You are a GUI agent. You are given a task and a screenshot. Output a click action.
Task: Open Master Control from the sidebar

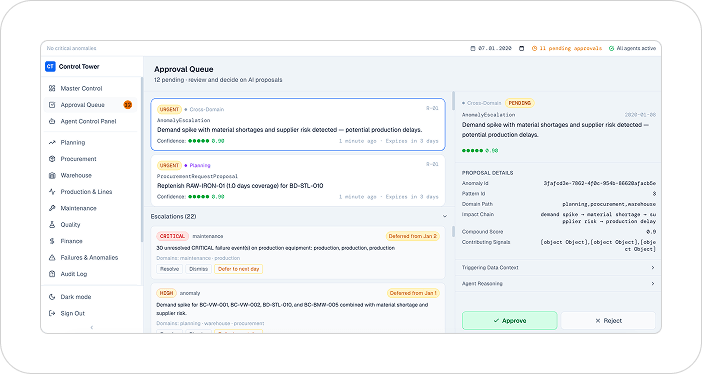coord(91,88)
